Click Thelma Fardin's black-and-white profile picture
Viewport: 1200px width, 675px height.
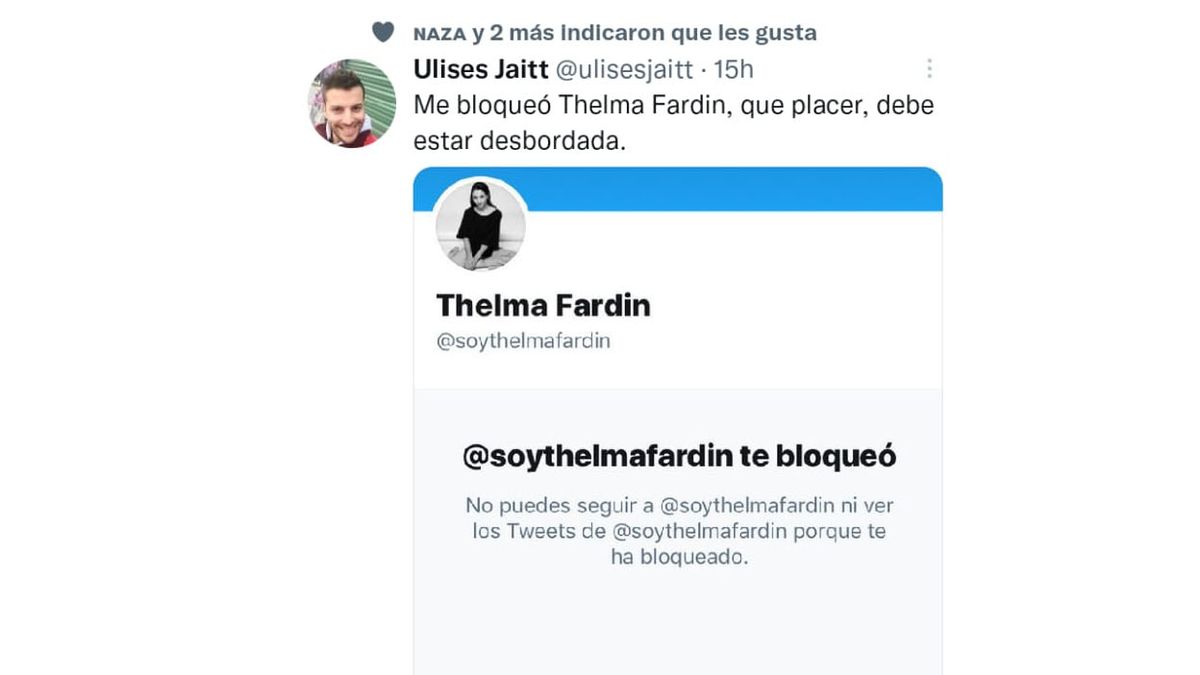tap(480, 227)
